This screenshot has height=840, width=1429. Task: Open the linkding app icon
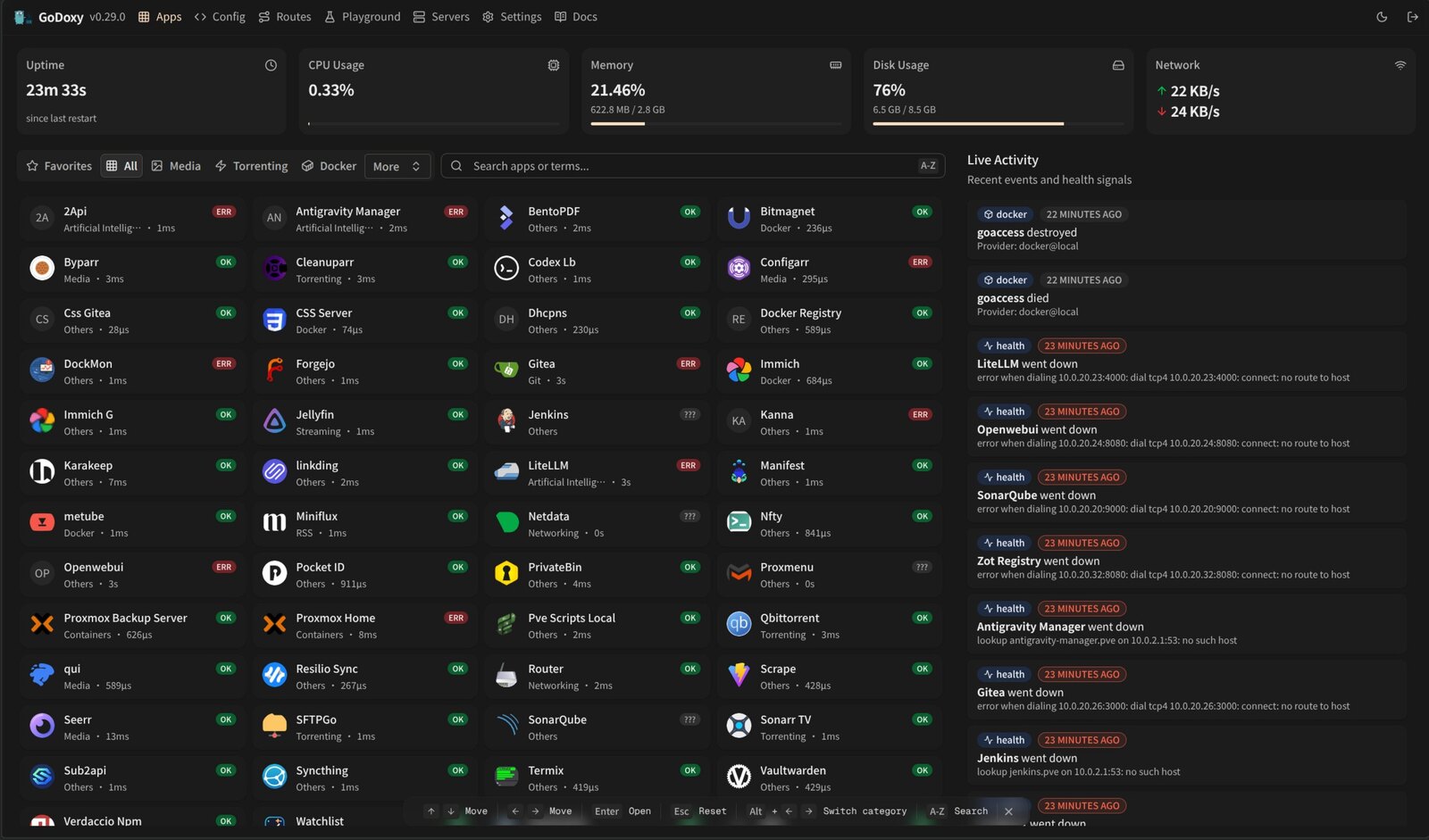[274, 472]
